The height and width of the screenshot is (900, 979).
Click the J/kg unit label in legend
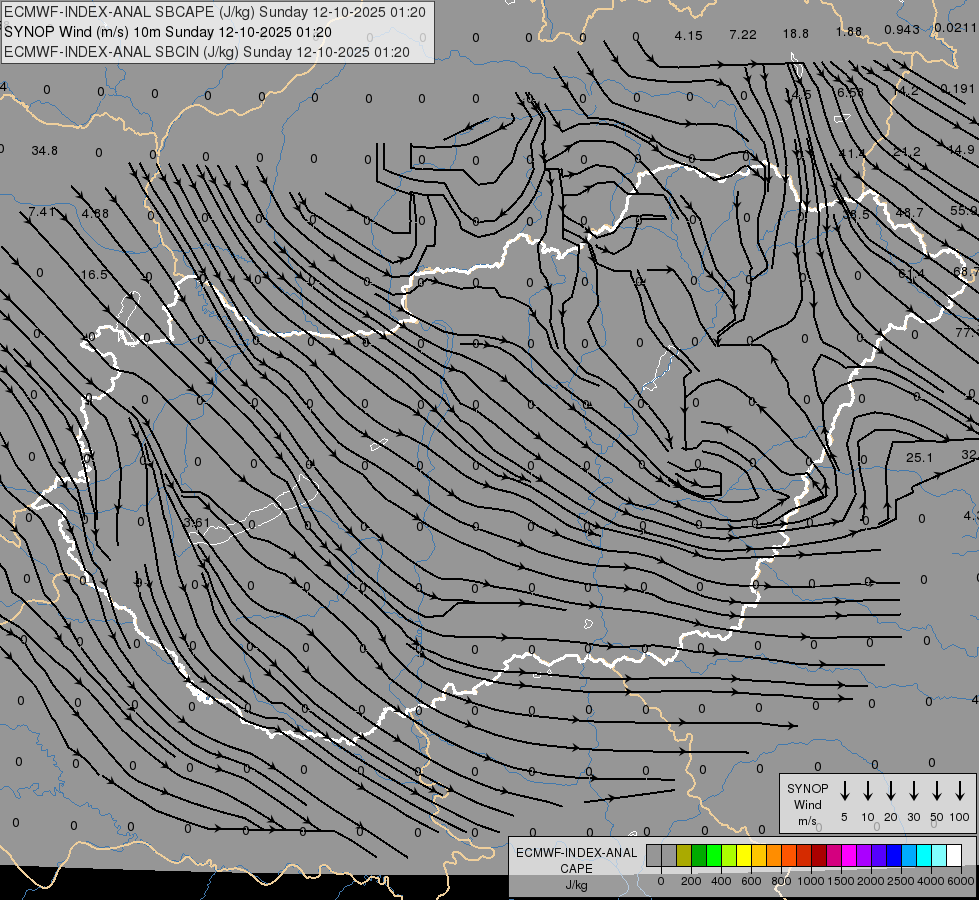576,885
